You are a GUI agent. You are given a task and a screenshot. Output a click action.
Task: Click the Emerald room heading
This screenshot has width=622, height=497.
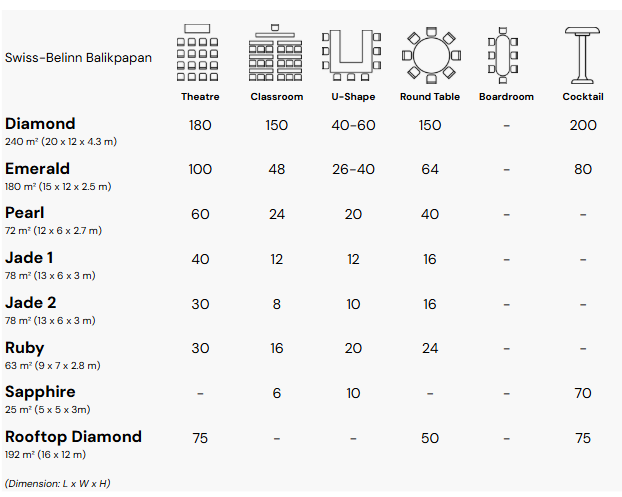point(38,168)
